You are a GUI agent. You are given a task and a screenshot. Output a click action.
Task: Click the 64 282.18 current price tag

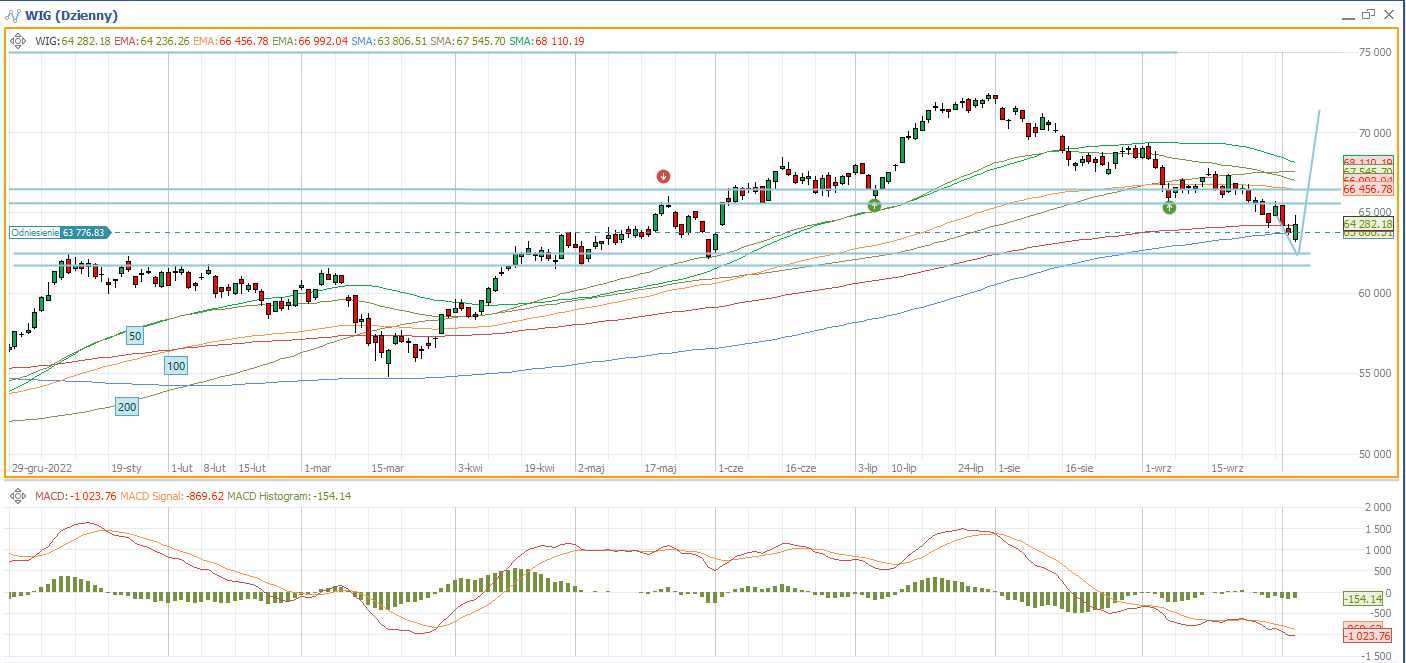click(x=1368, y=223)
